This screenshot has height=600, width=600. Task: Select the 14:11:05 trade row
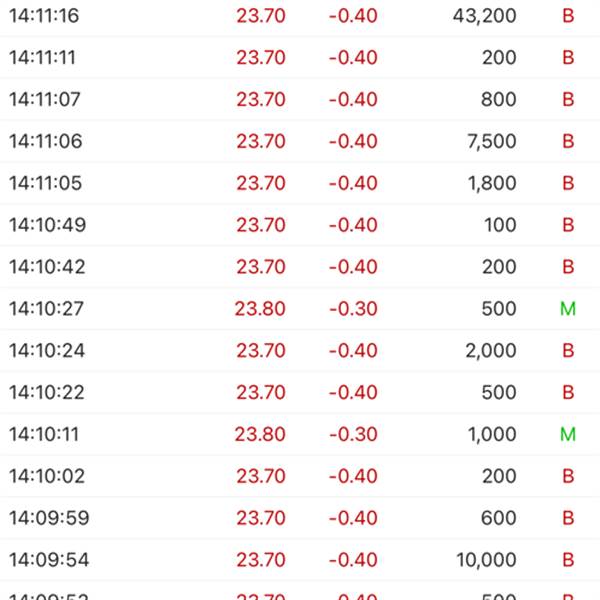[x=300, y=183]
